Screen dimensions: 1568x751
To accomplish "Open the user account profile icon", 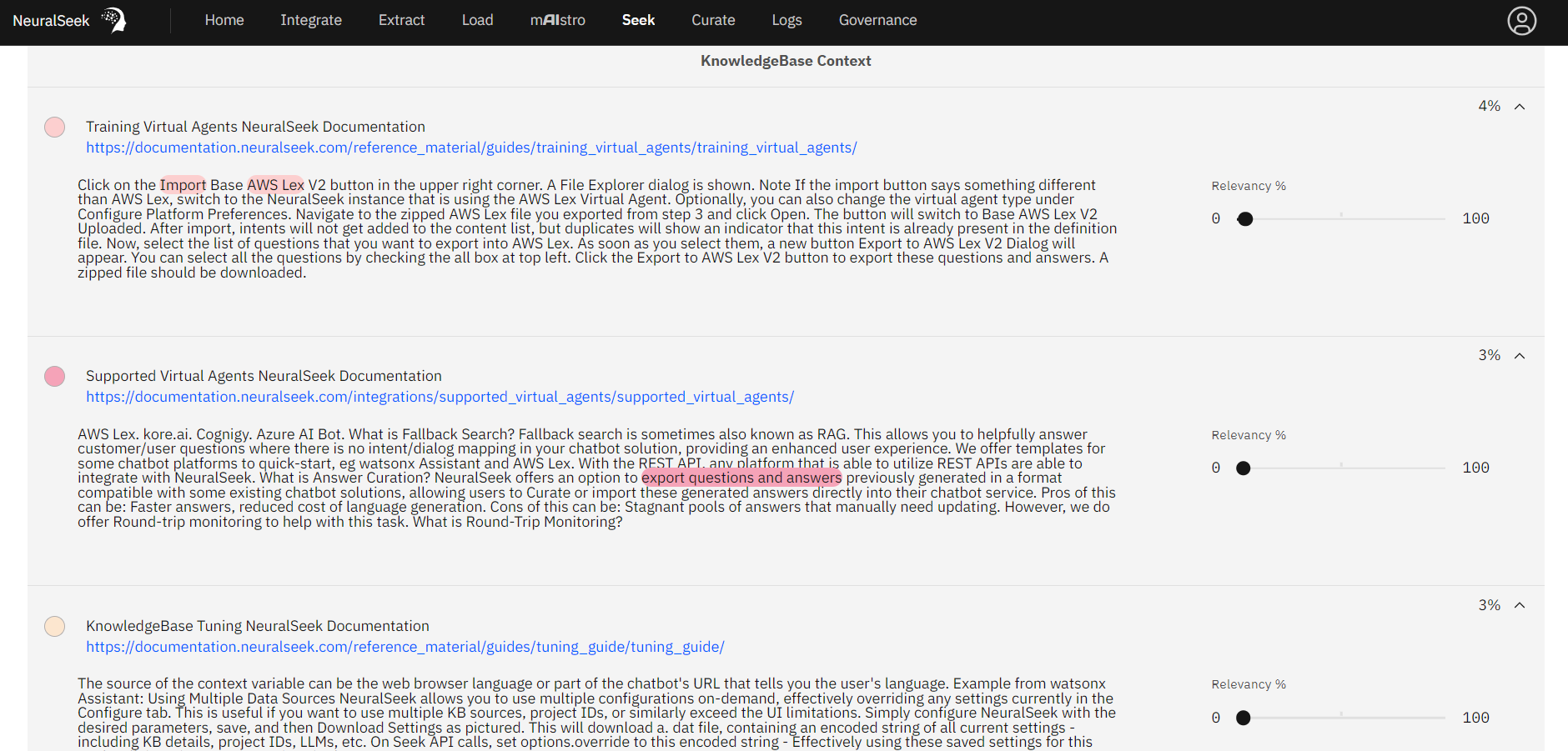I will [1521, 21].
